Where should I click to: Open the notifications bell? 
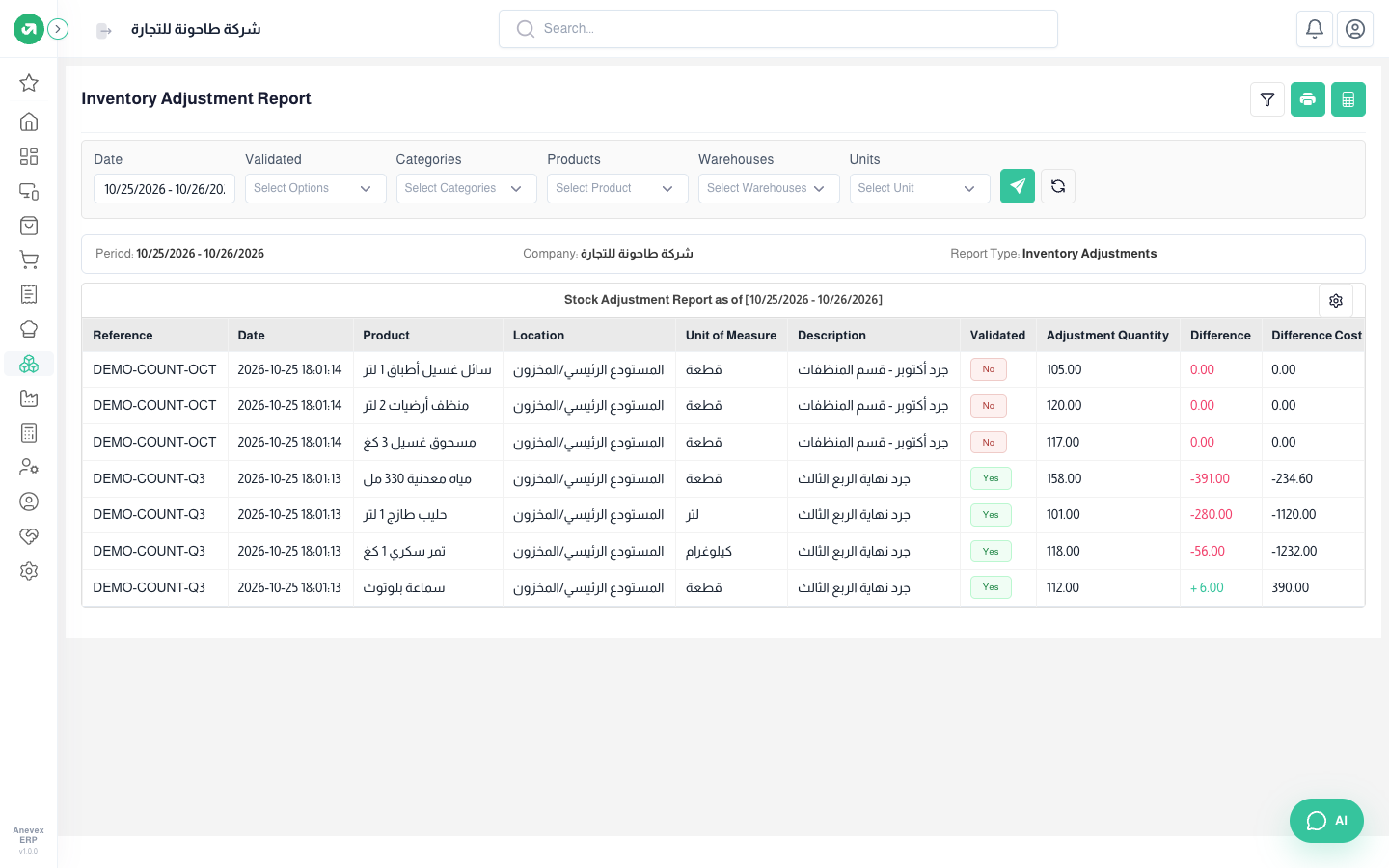point(1315,29)
